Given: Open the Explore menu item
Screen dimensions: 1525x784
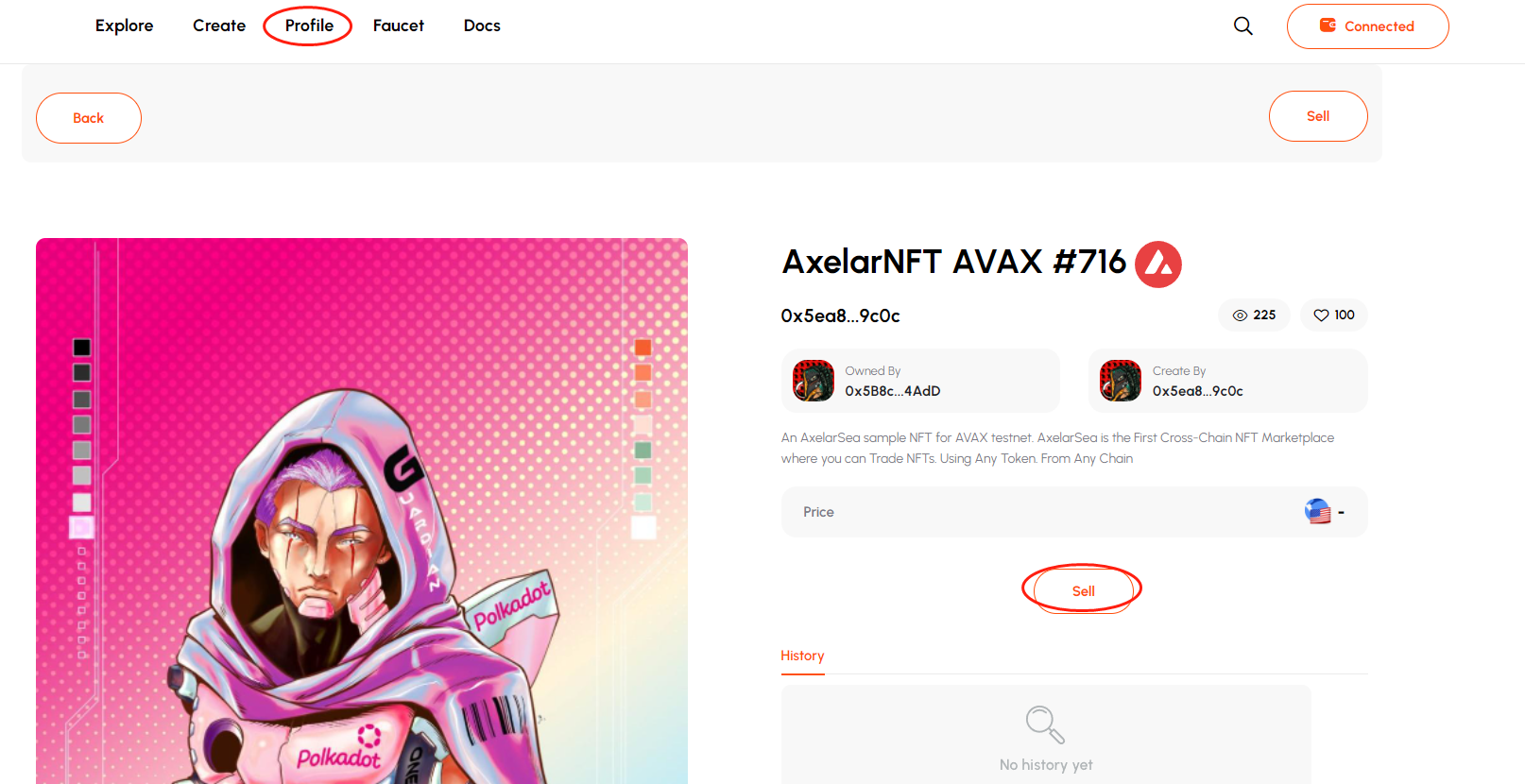Looking at the screenshot, I should click(x=124, y=26).
